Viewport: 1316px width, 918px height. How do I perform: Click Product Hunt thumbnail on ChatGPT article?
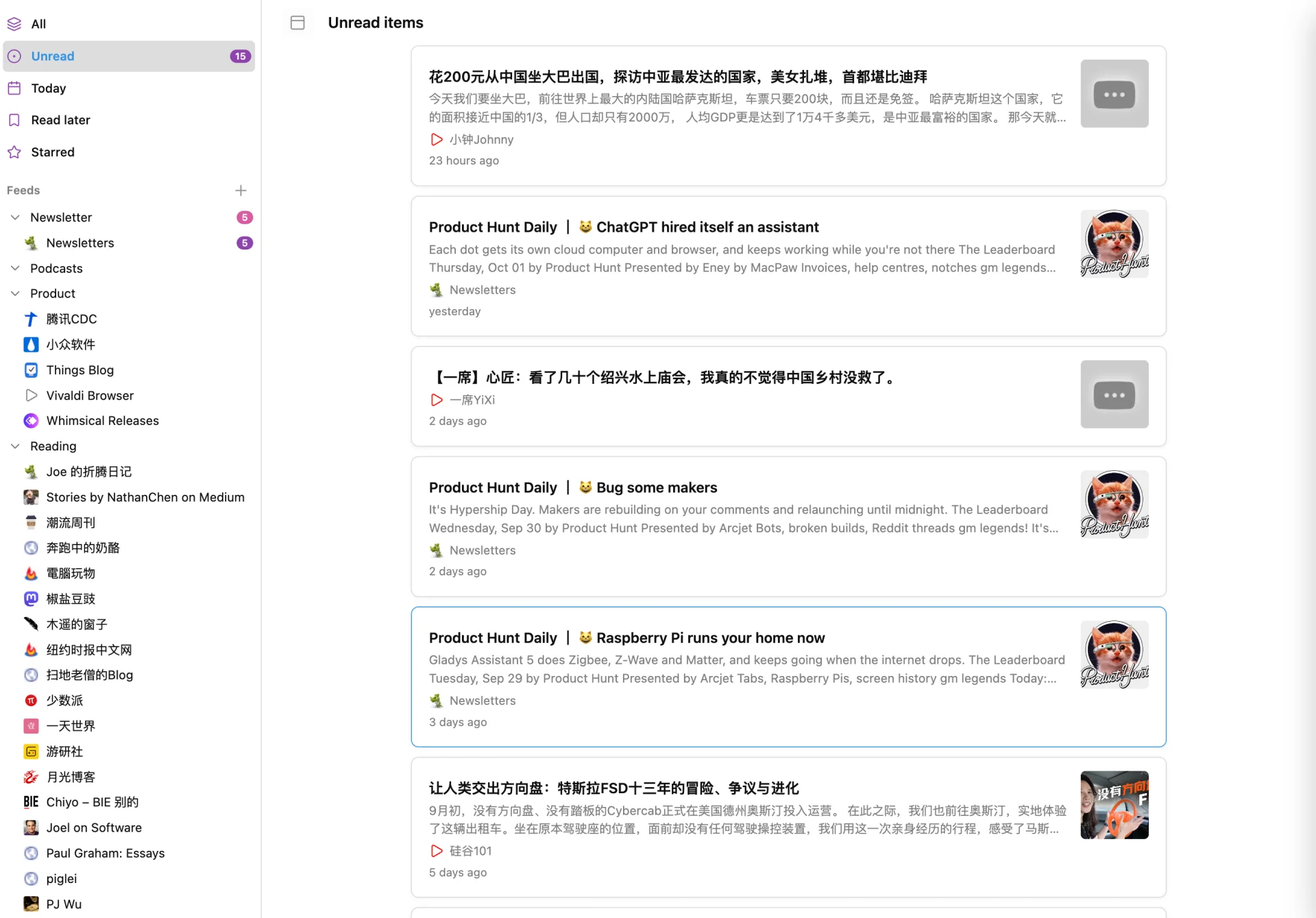point(1114,244)
